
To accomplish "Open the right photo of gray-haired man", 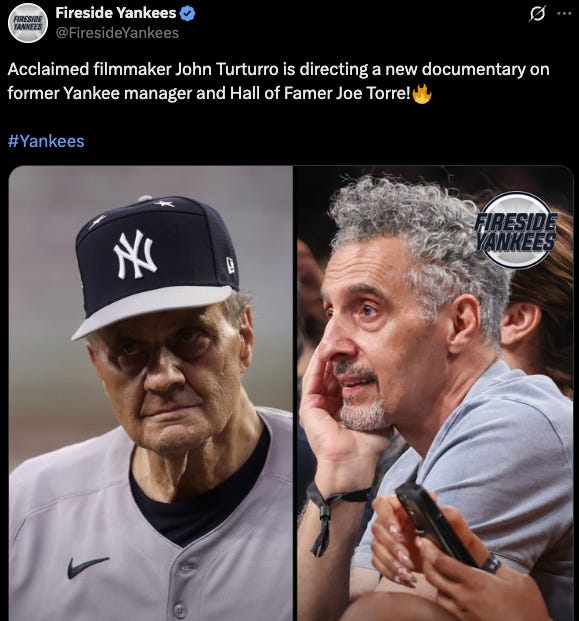I will tap(435, 393).
